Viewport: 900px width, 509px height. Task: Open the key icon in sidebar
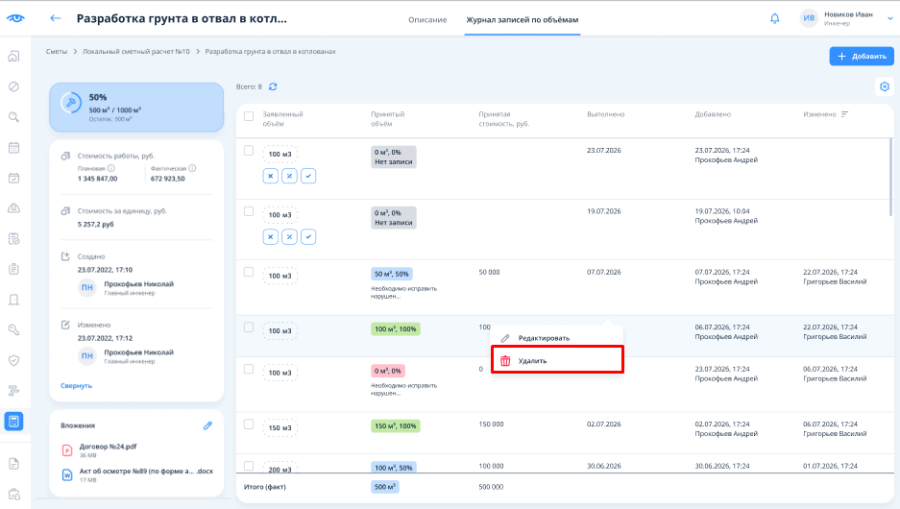[14, 330]
